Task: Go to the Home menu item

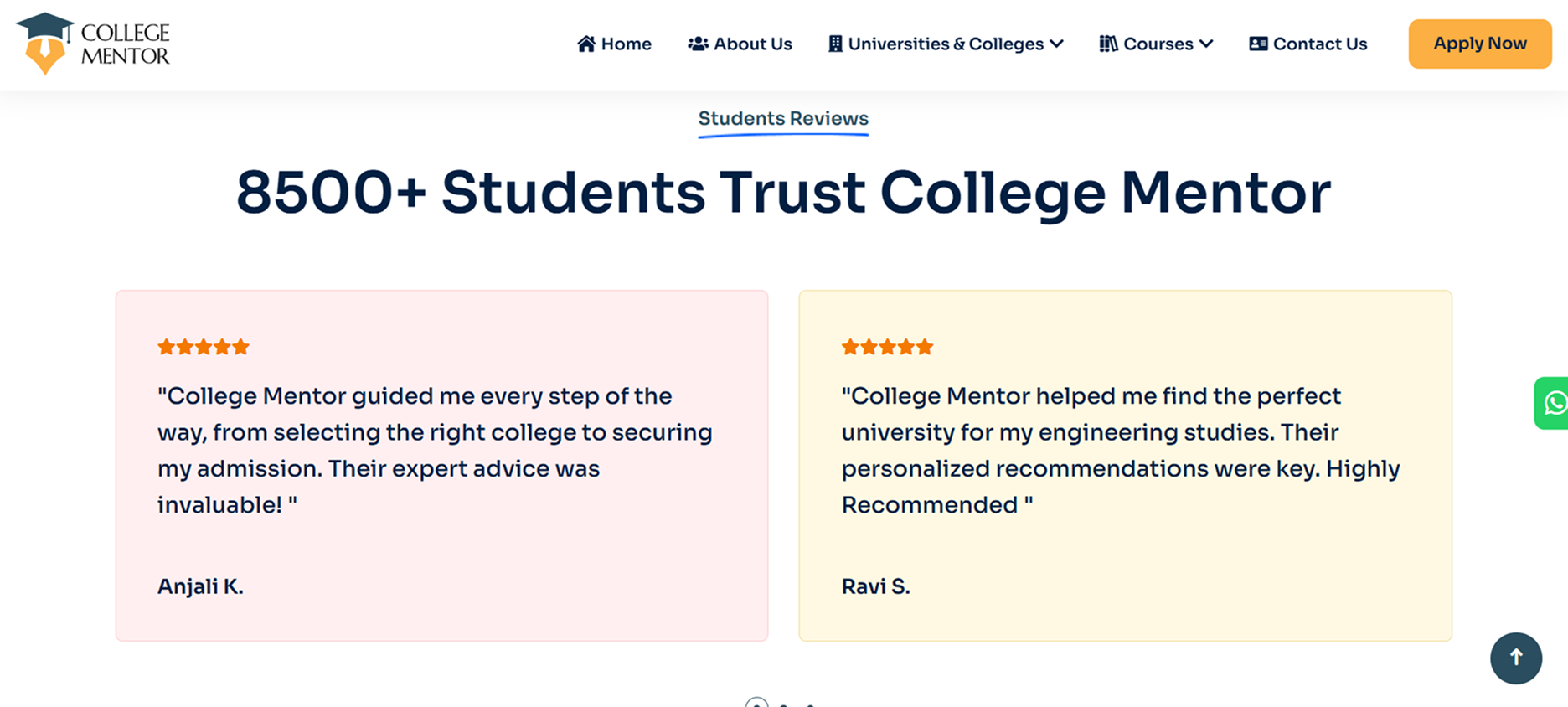Action: click(x=626, y=44)
